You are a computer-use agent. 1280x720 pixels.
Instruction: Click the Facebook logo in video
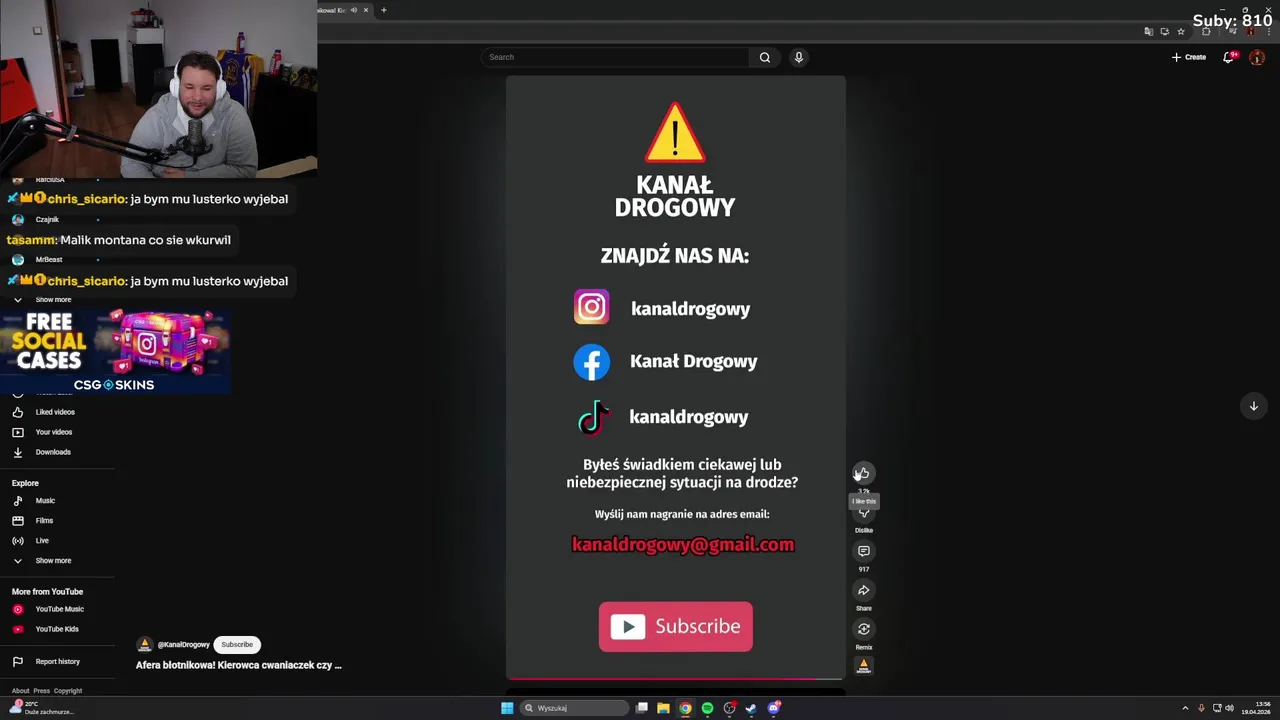[591, 362]
